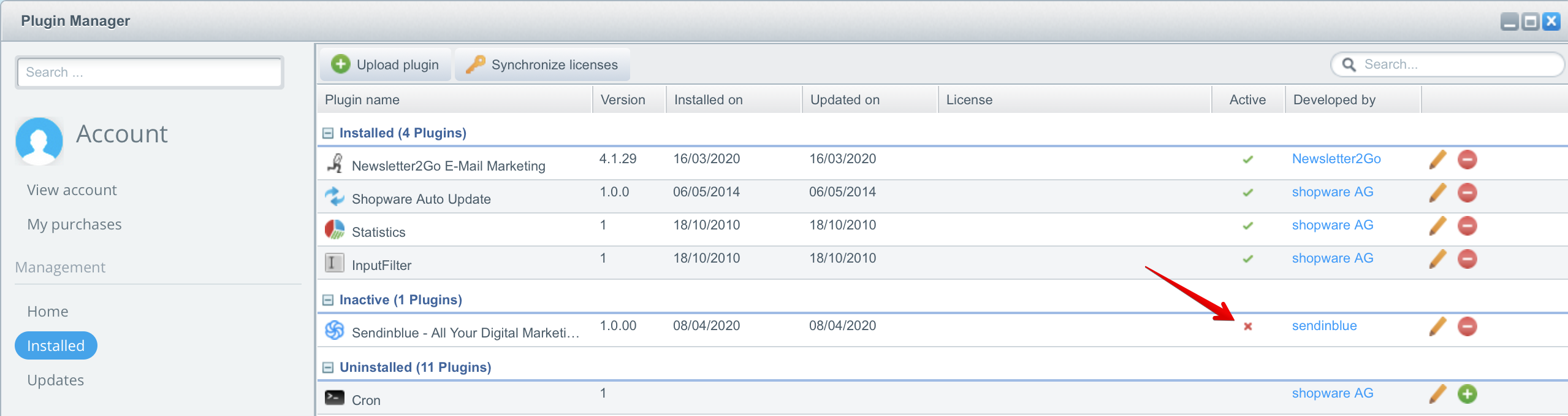Toggle active checkmark for InputFilter

coord(1247,259)
